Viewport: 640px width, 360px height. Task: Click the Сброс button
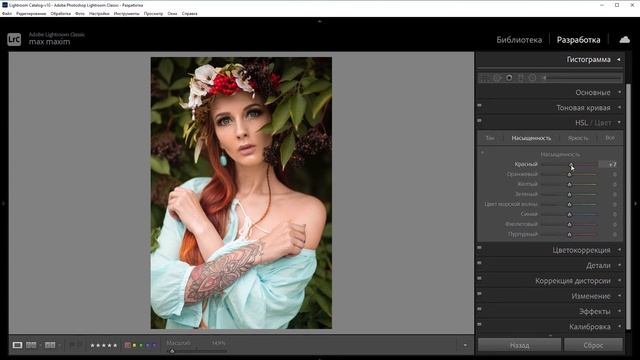593,345
